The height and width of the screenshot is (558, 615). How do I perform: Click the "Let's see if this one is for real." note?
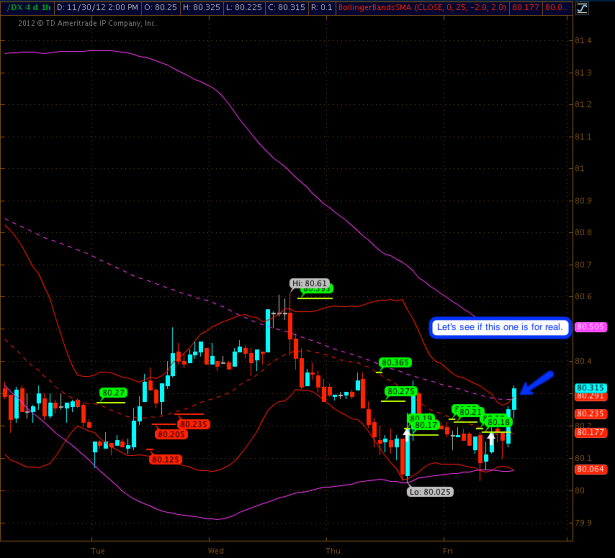tap(500, 327)
